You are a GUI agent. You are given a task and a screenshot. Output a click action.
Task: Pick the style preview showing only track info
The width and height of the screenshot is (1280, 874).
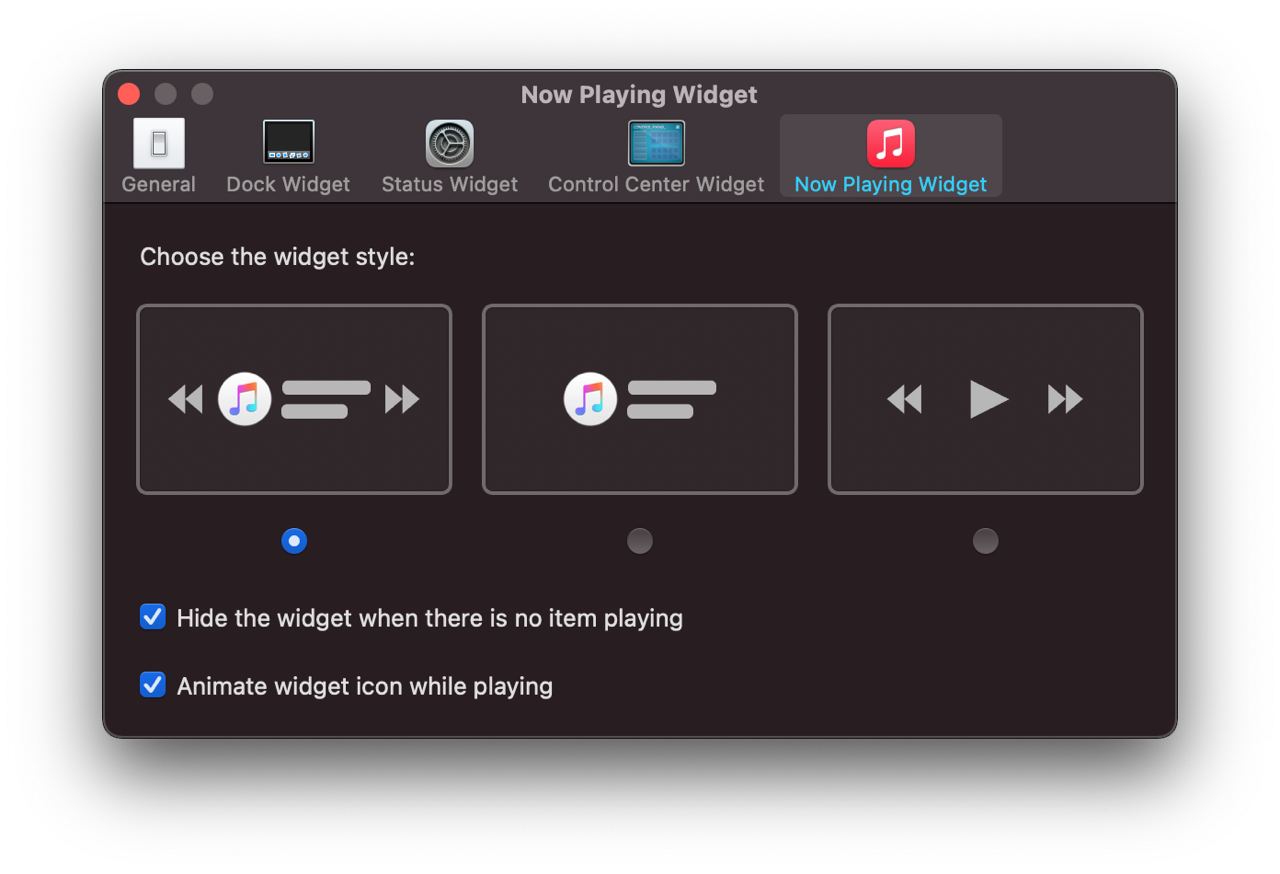click(640, 399)
